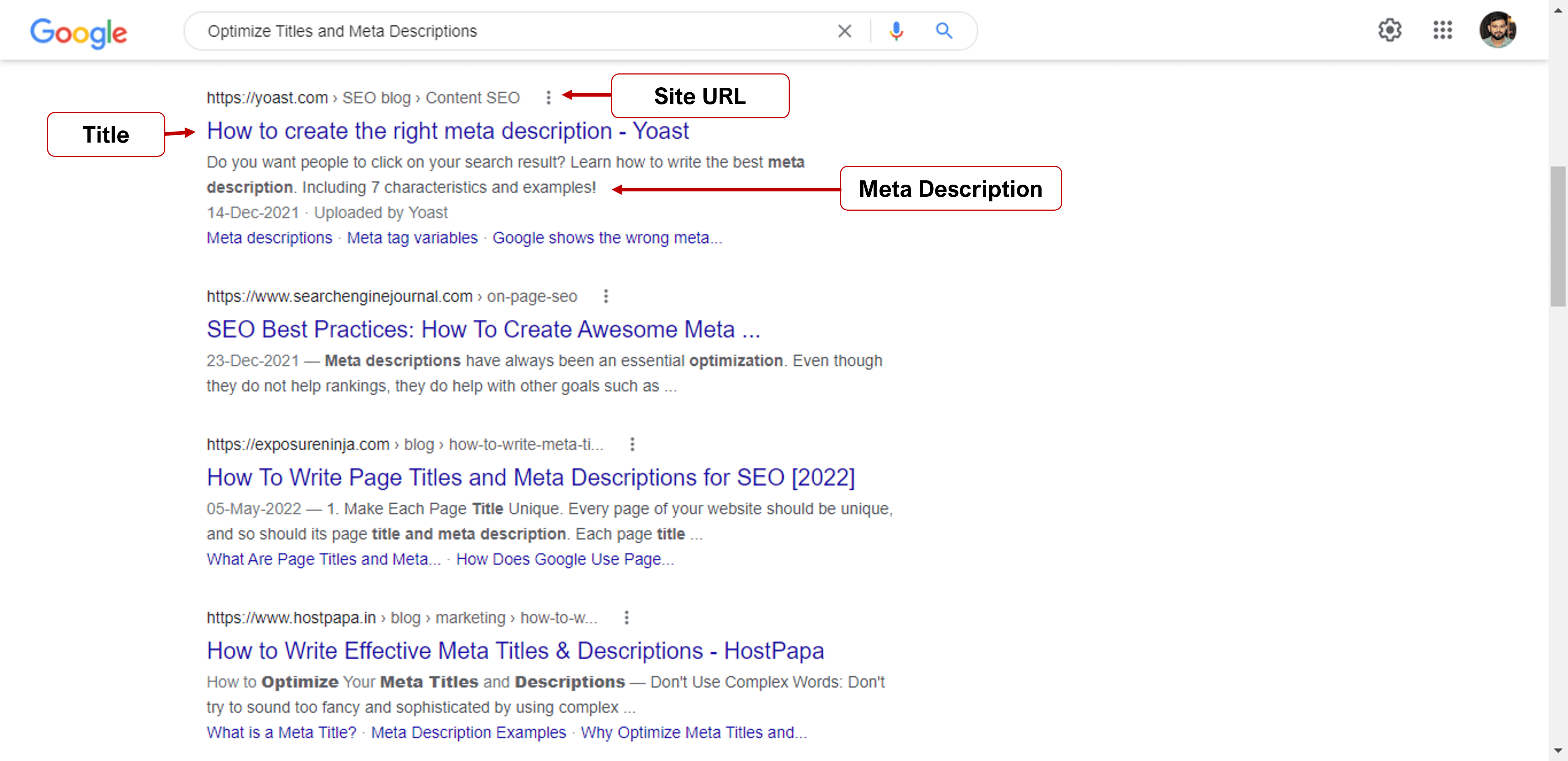
Task: Click 'Why Optimize Meta Titles and...' sitelink
Action: [693, 733]
